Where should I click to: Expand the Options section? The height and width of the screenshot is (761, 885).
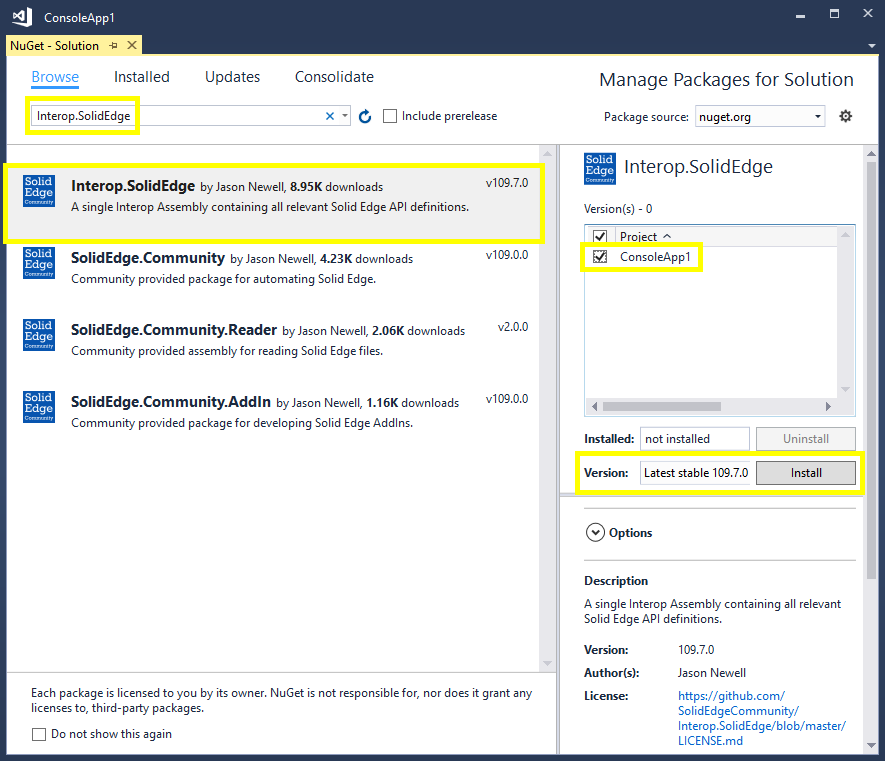596,533
